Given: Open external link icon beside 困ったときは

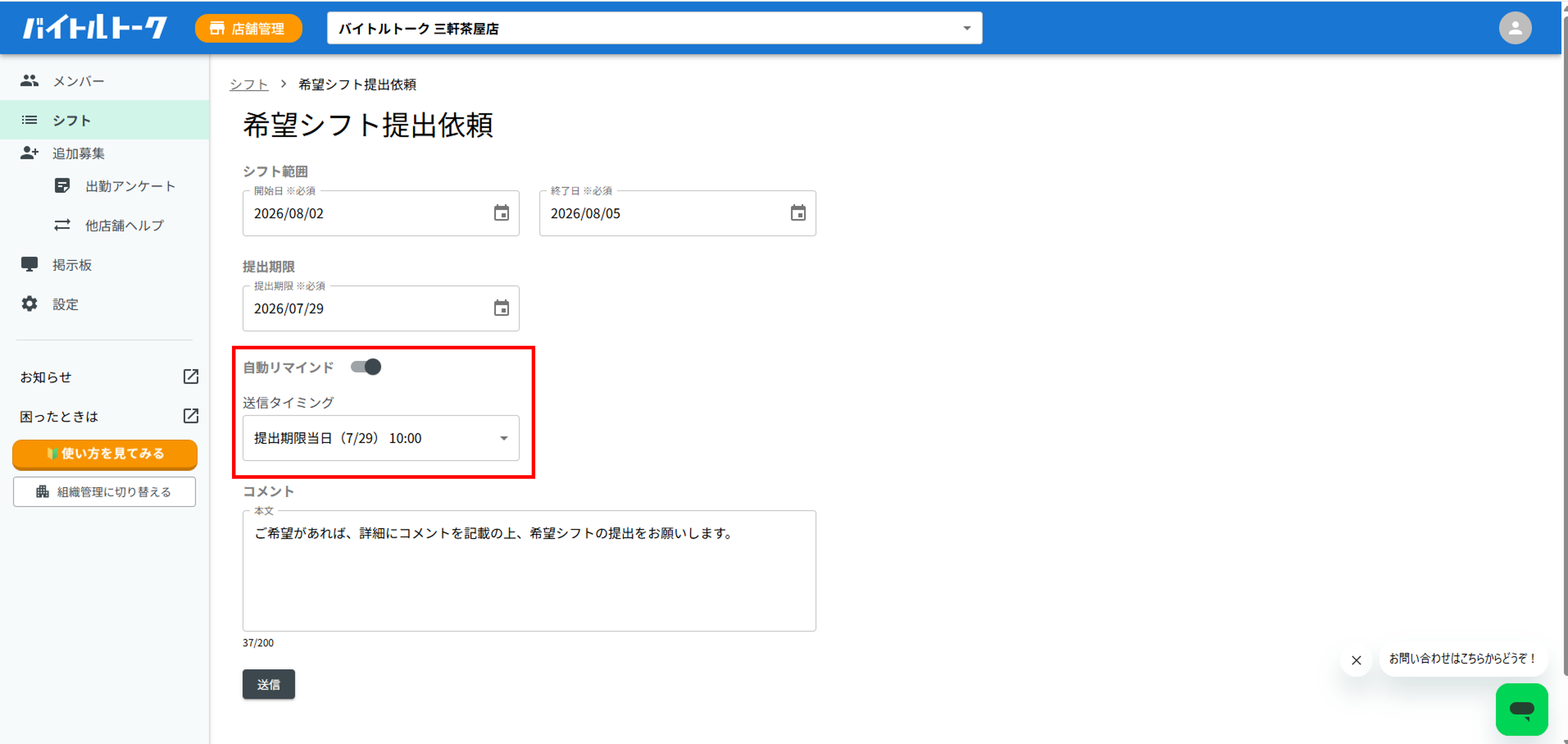Looking at the screenshot, I should [191, 416].
